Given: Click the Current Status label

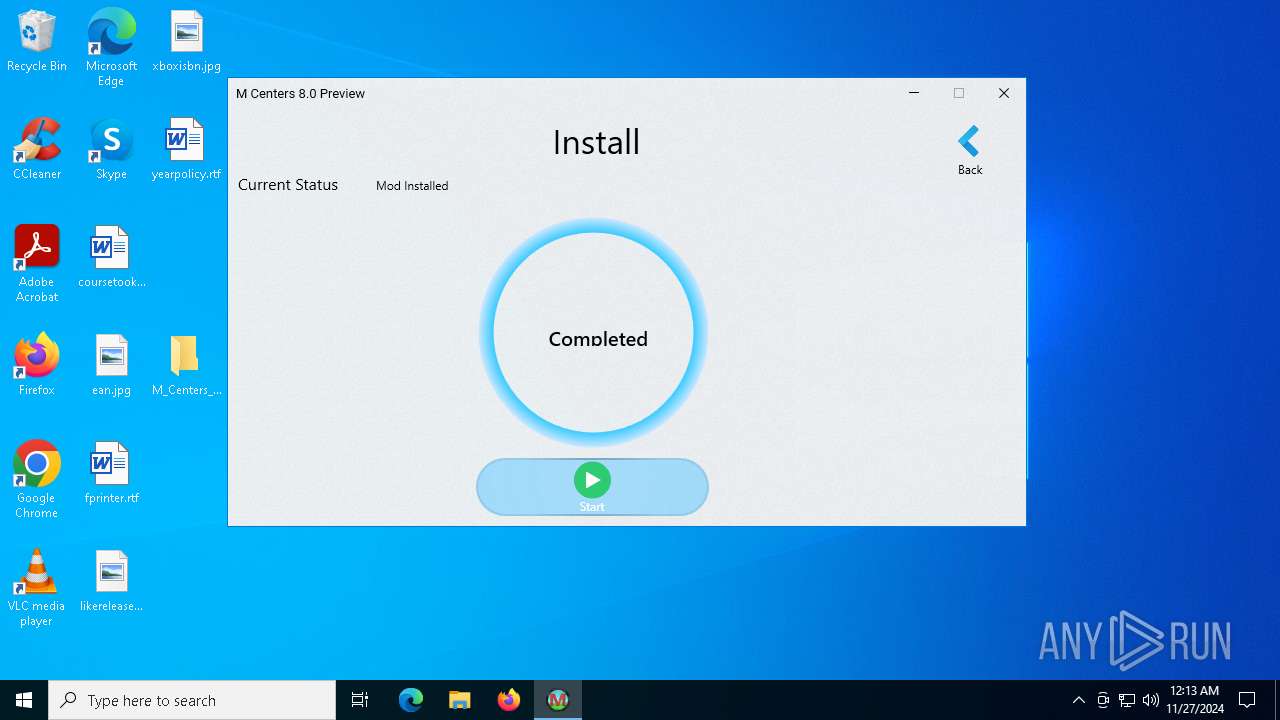Looking at the screenshot, I should pyautogui.click(x=288, y=185).
